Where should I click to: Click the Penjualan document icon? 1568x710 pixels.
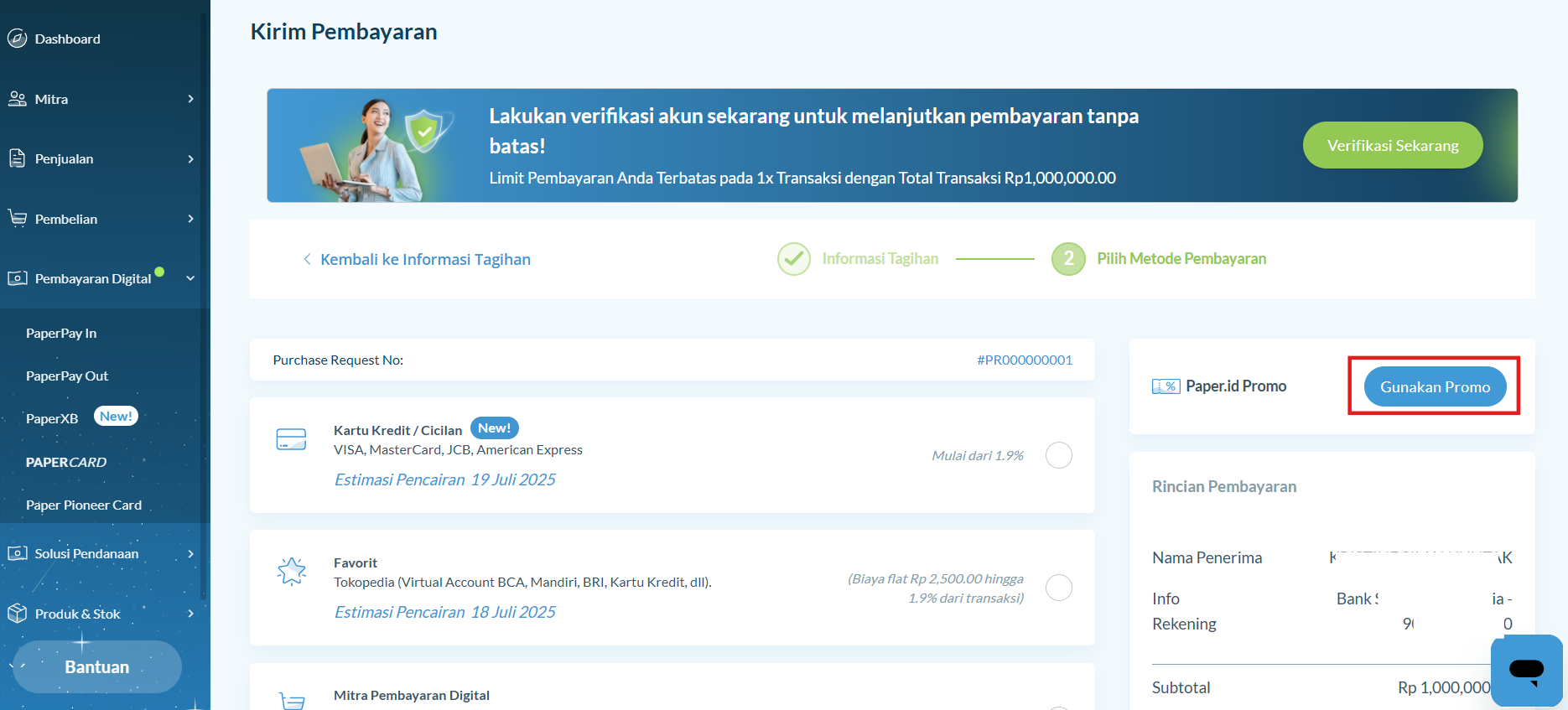17,158
